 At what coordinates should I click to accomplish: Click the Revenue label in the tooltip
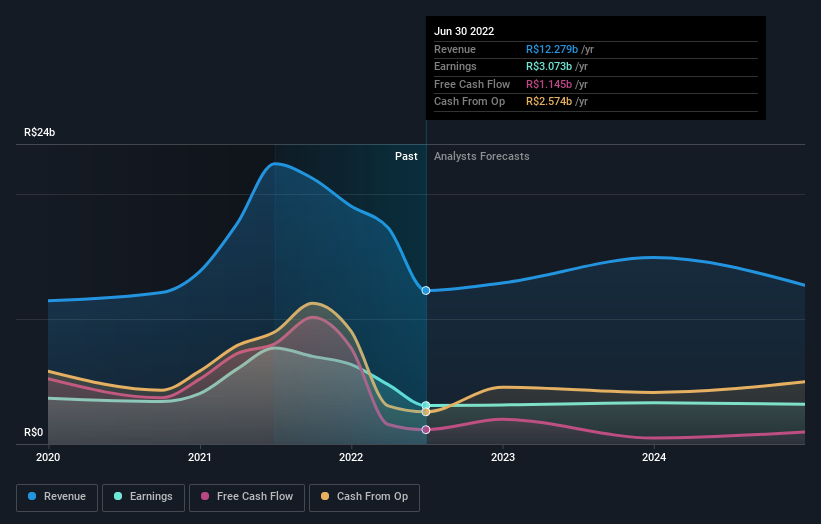point(455,49)
